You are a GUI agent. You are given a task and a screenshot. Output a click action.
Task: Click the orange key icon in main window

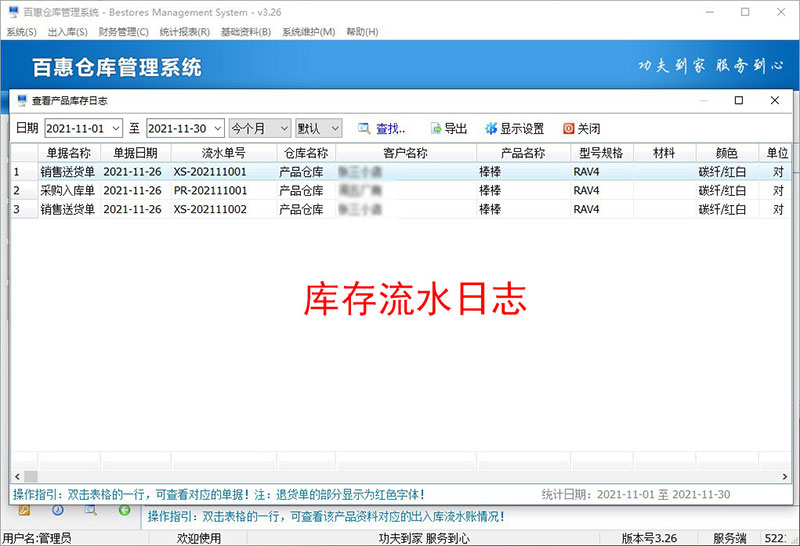[24, 510]
